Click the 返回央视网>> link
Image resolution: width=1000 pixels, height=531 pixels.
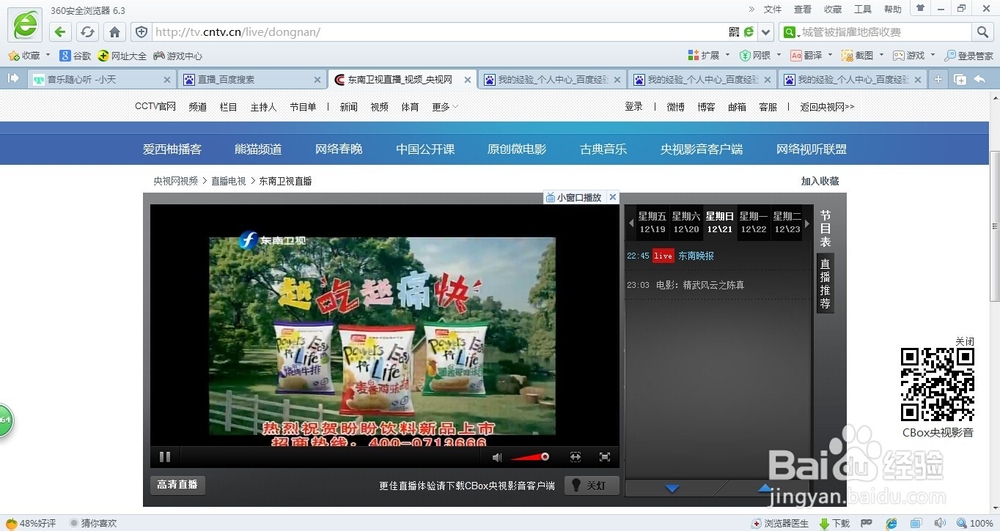click(x=827, y=106)
